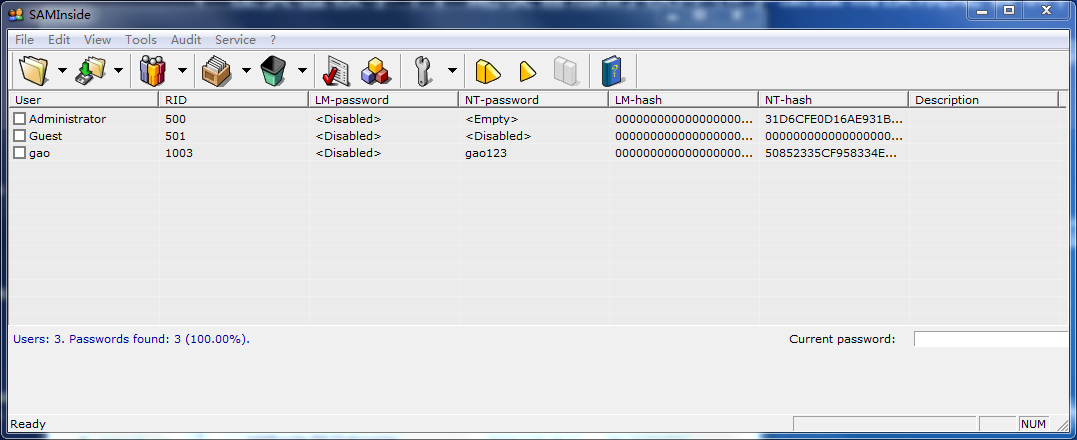Click the open folder import icon
The width and height of the screenshot is (1077, 440).
tap(34, 70)
